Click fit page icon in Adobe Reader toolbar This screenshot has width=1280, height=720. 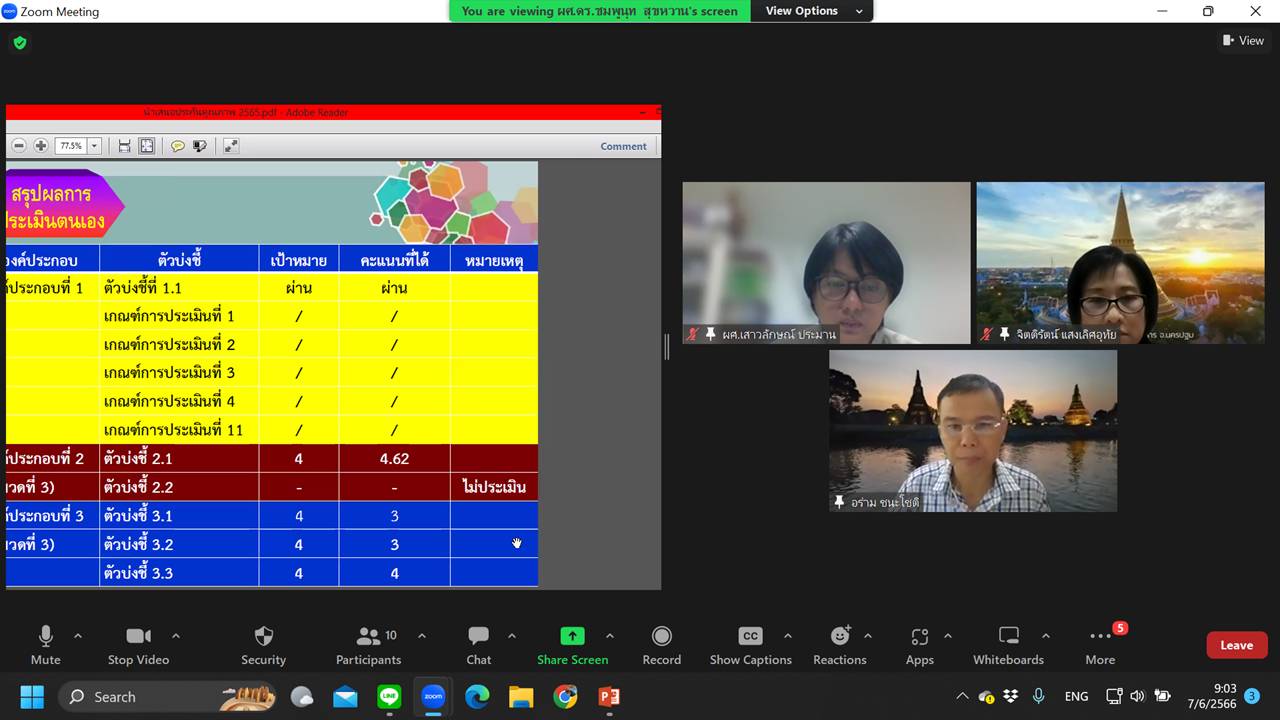click(147, 146)
